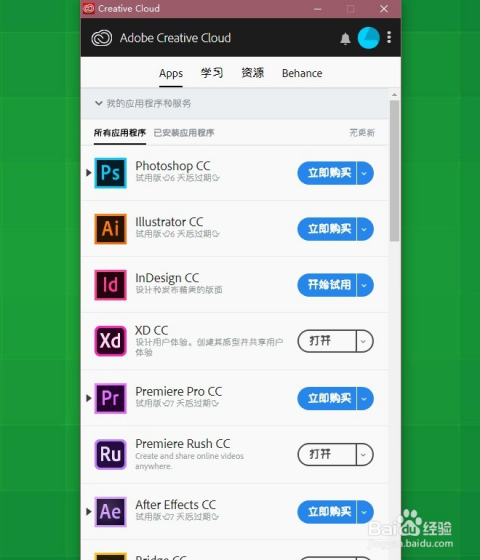Click the After Effects CC icon
Screen dimensions: 480x560
point(110,512)
